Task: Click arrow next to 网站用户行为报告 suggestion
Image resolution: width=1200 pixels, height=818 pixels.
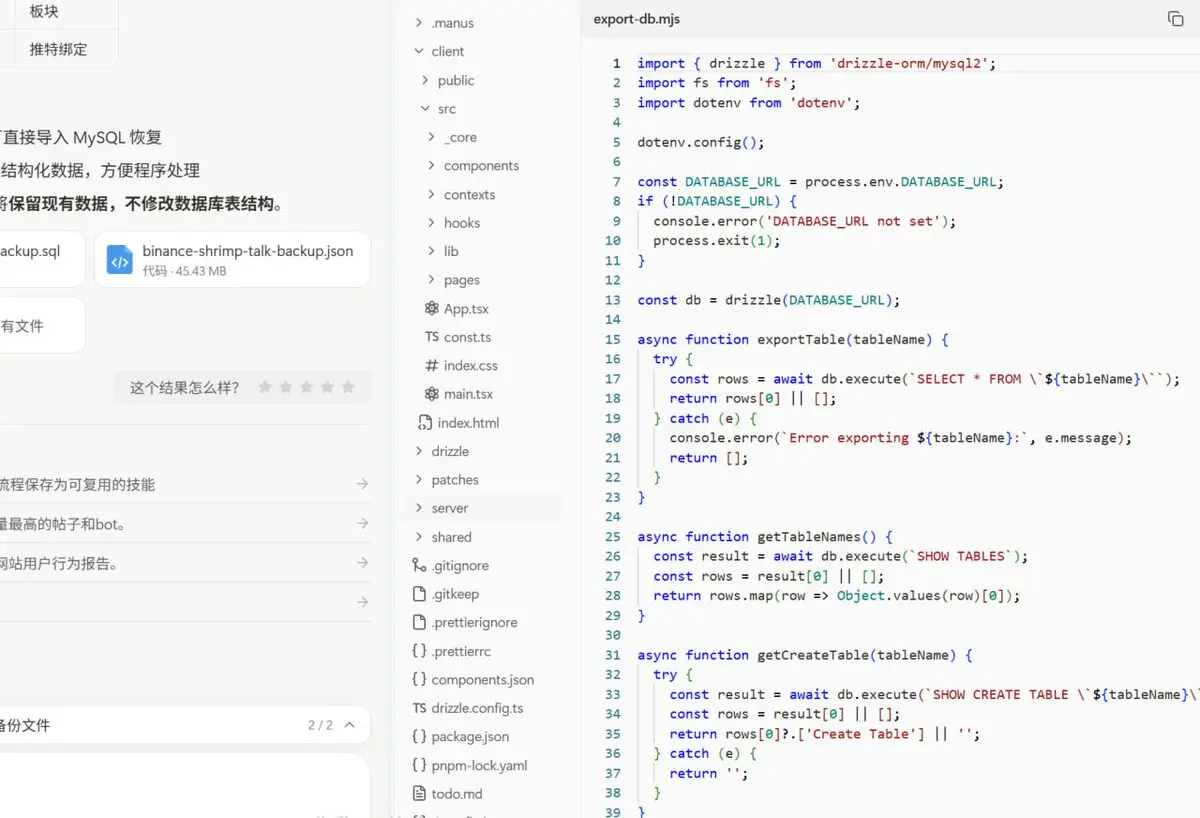Action: click(362, 563)
